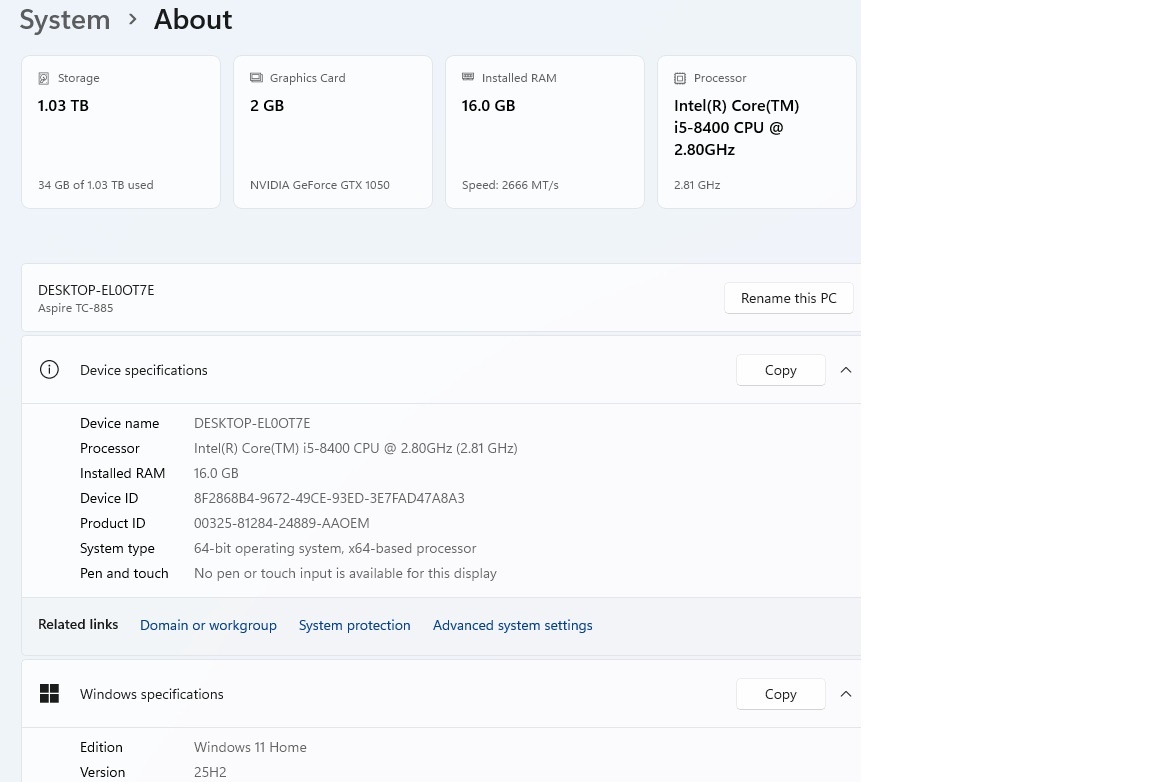This screenshot has width=1152, height=782.
Task: Select the Device ID value 8F2868B4-9672
Action: (x=329, y=498)
